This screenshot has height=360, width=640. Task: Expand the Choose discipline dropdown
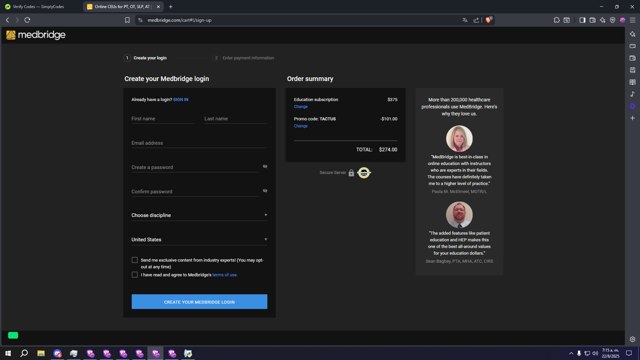point(199,215)
